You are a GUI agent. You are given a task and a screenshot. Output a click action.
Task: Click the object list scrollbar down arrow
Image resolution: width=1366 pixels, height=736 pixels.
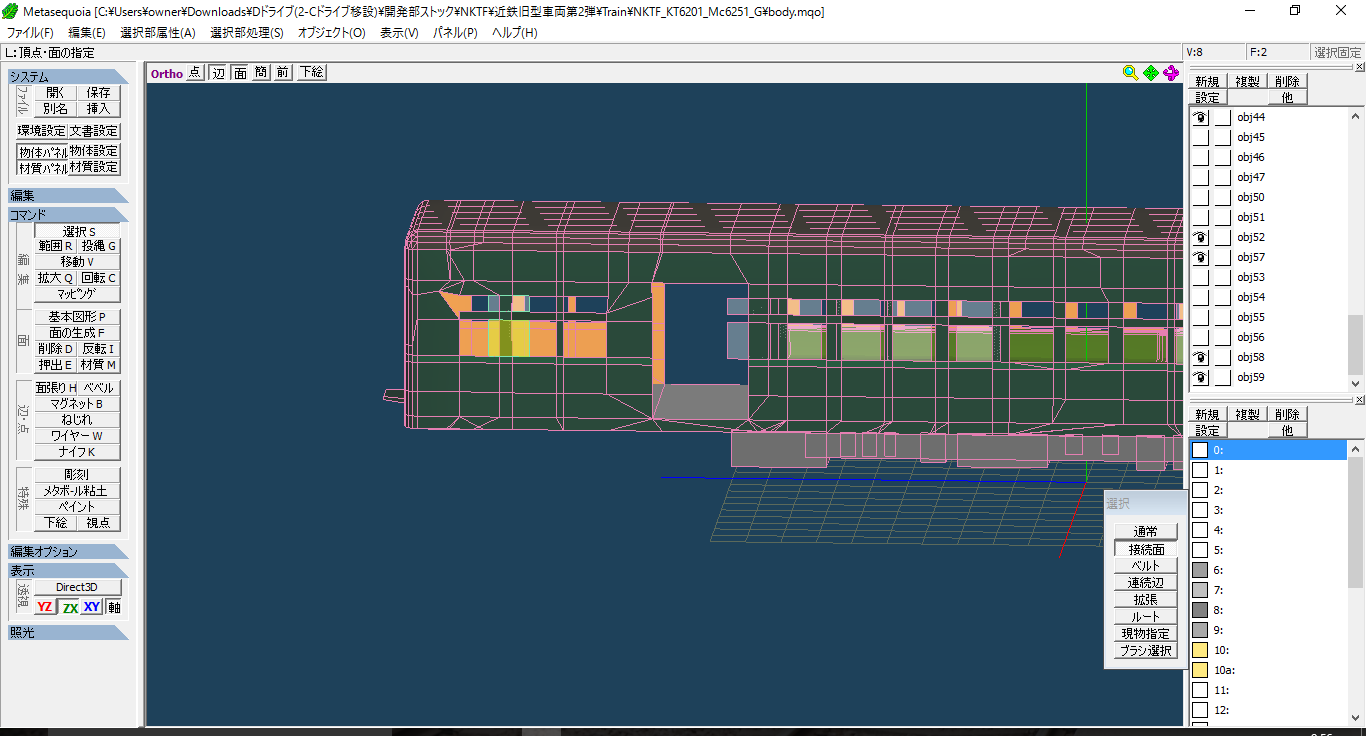coord(1356,383)
